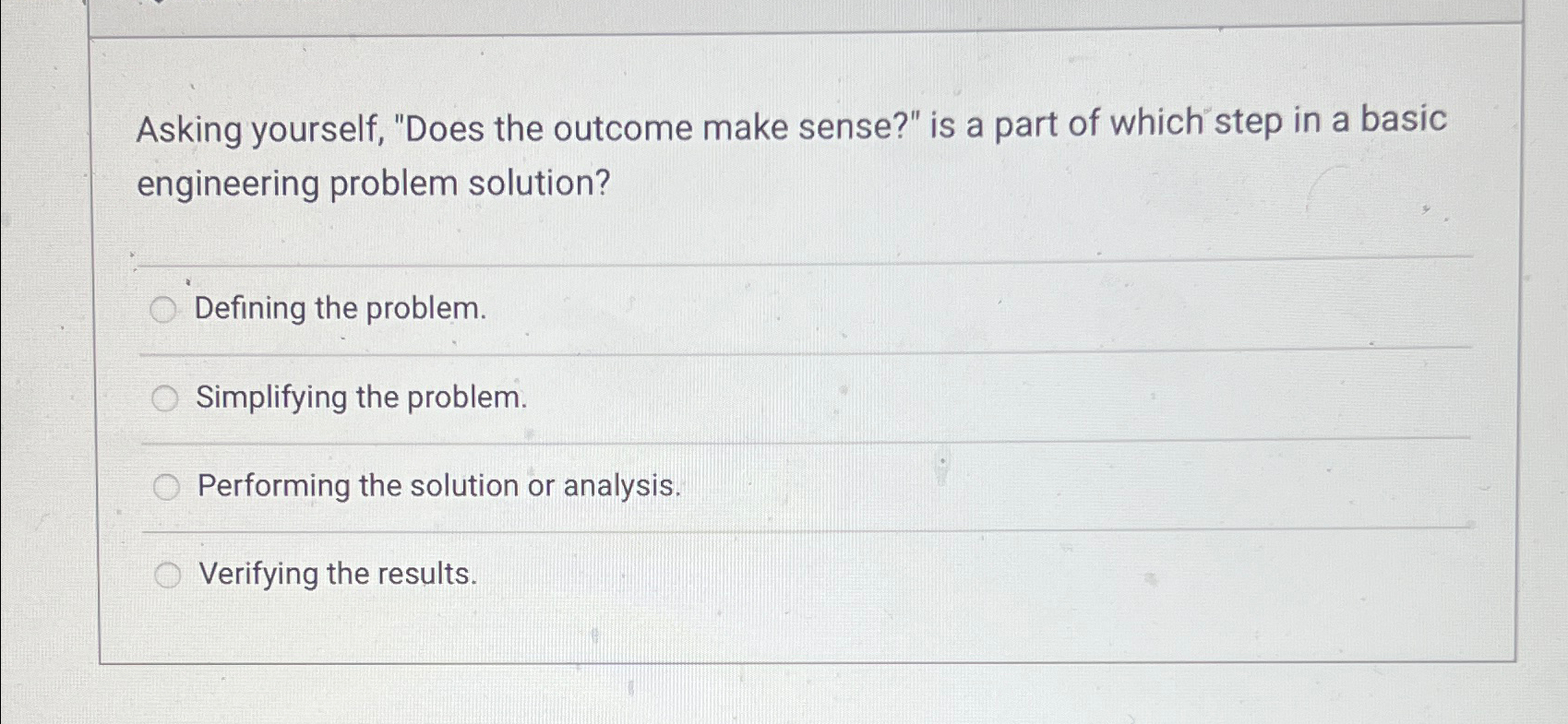Click the 'Simplifying the problem' answer text

click(358, 398)
